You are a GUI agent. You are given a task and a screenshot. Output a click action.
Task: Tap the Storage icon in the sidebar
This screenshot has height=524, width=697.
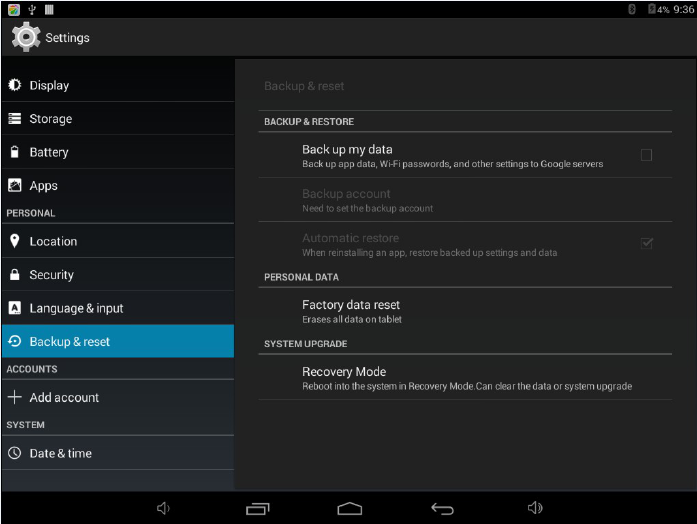[15, 118]
